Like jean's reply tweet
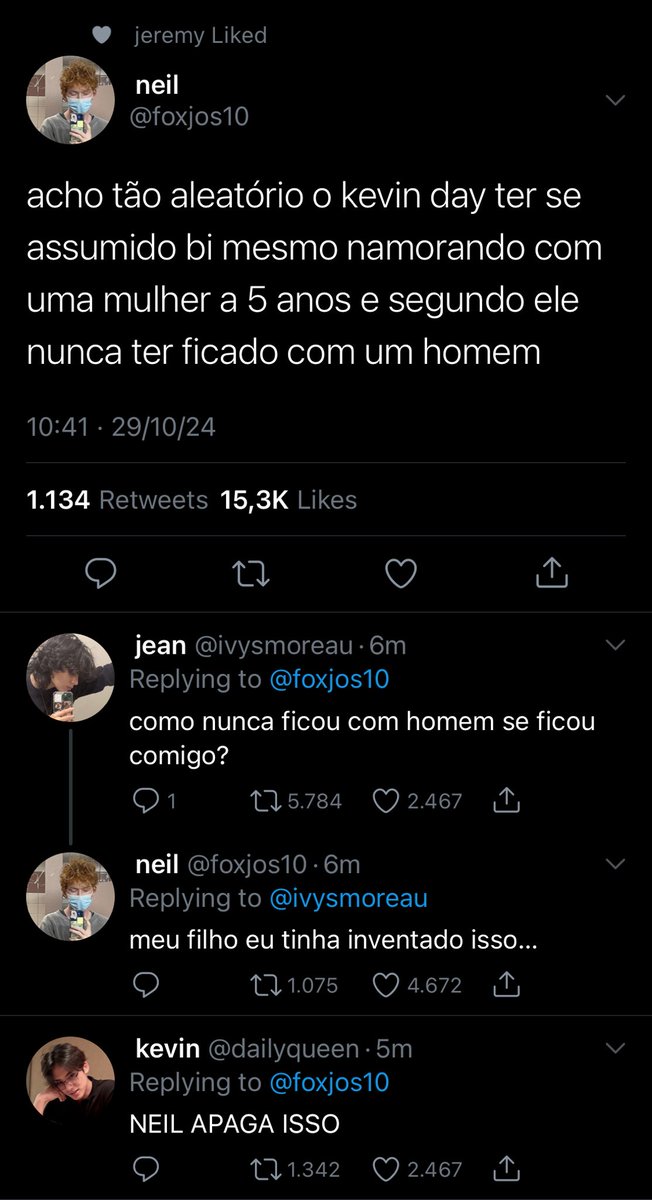Viewport: 652px width, 1200px height. click(x=417, y=800)
